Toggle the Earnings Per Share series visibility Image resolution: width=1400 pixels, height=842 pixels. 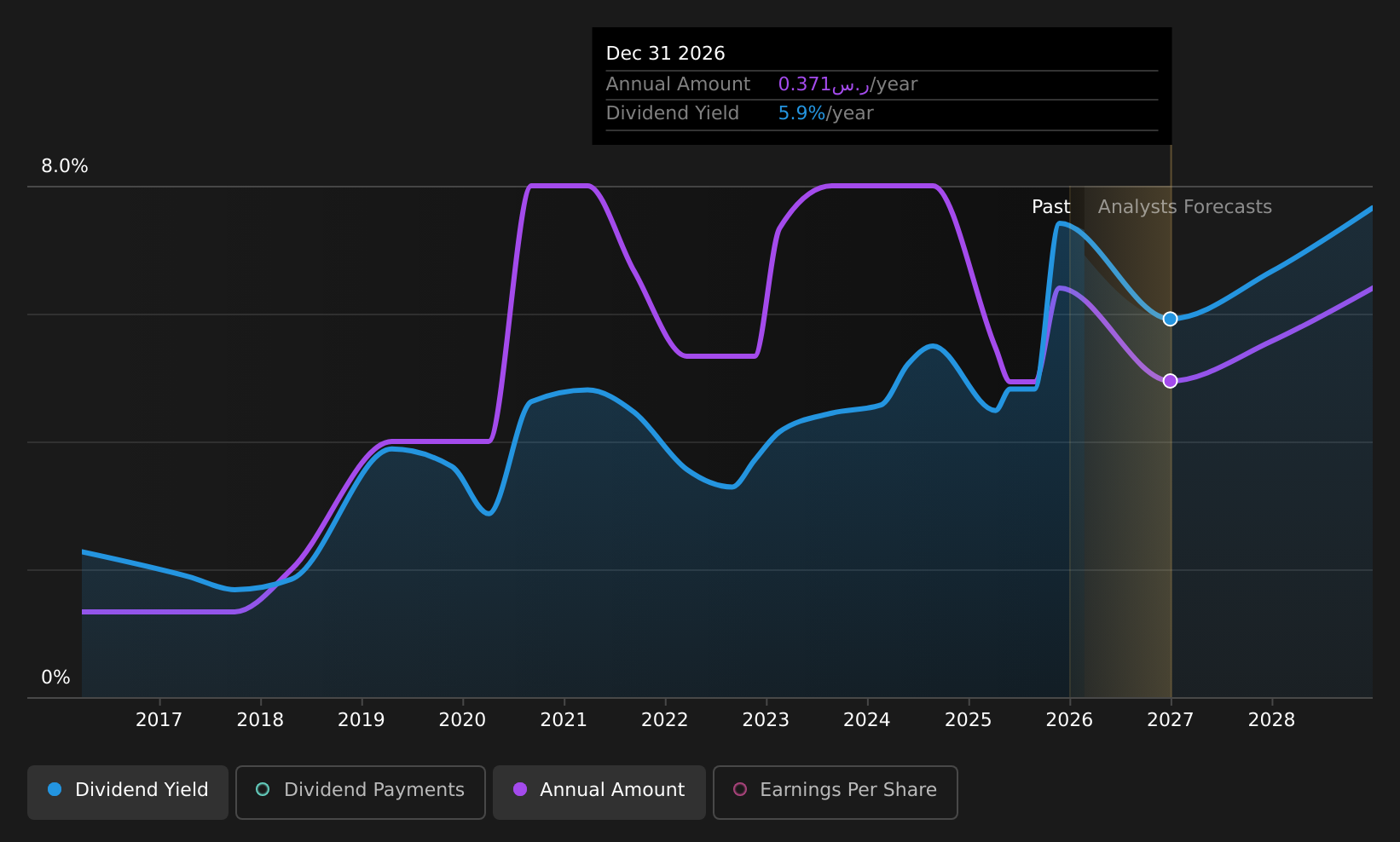click(835, 792)
